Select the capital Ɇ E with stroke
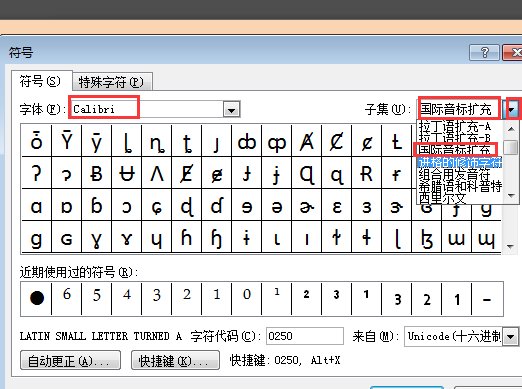 pyautogui.click(x=187, y=173)
